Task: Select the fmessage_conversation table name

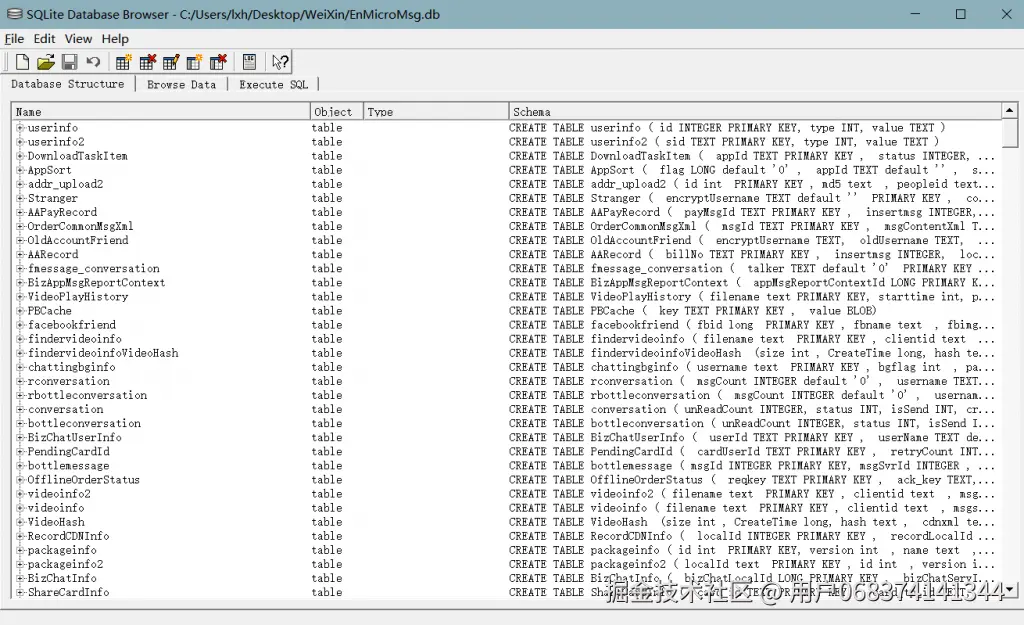Action: click(93, 268)
